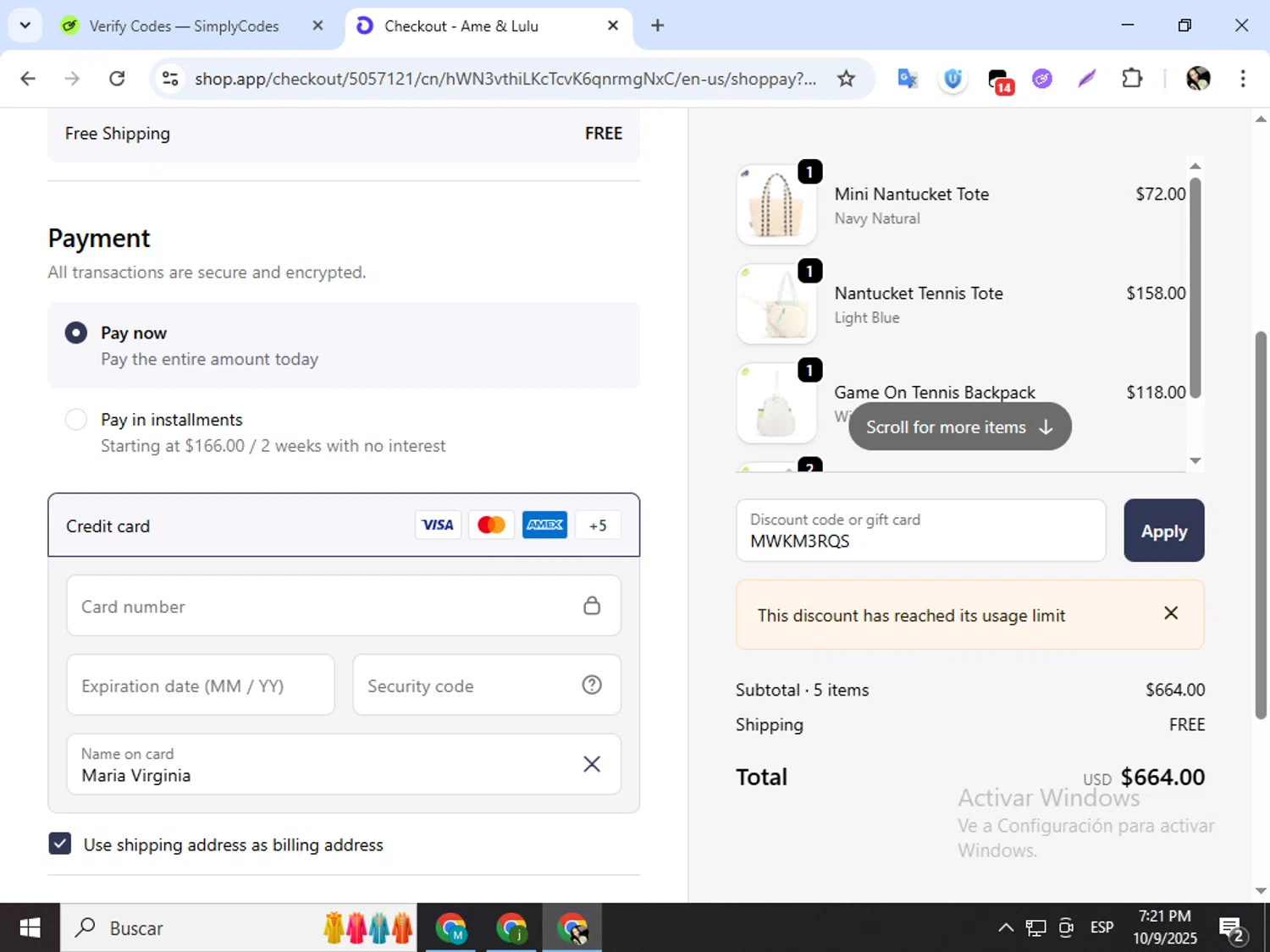The height and width of the screenshot is (952, 1270).
Task: Bookmark this page with the star icon
Action: click(x=846, y=79)
